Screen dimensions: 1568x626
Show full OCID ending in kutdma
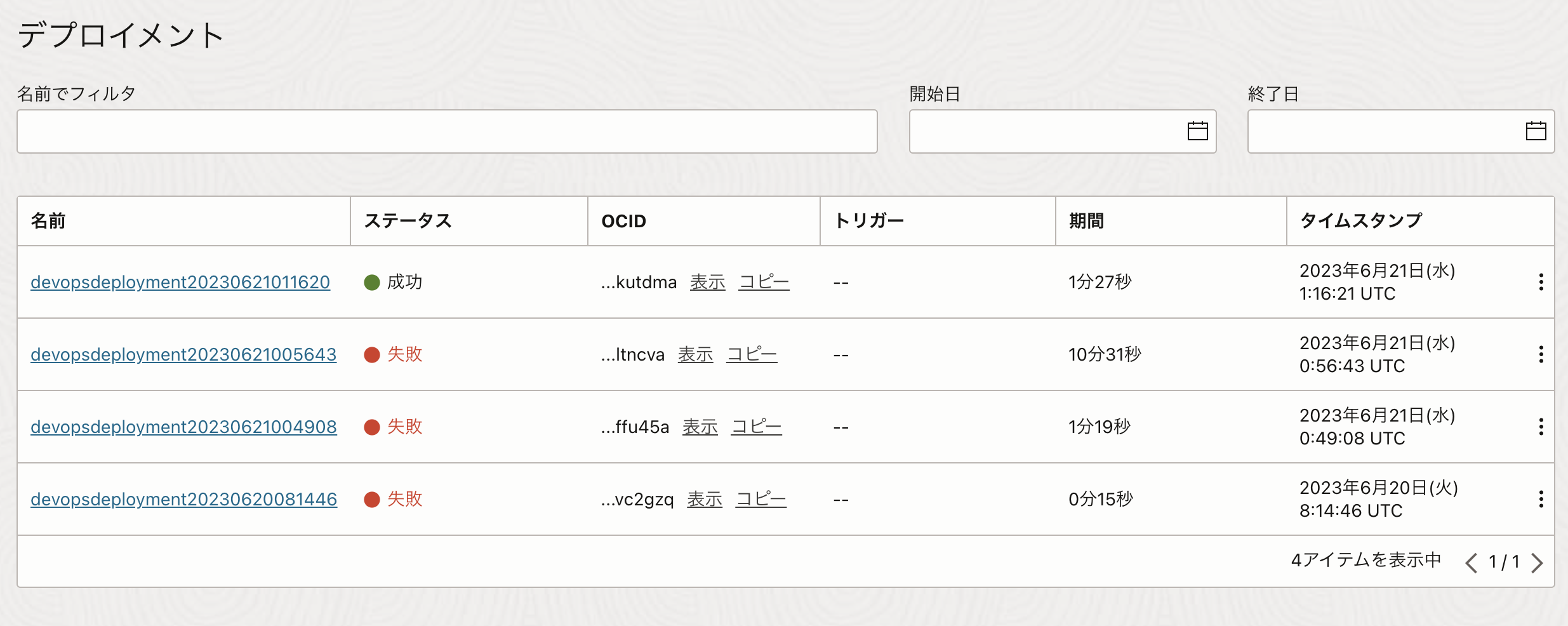[x=707, y=282]
